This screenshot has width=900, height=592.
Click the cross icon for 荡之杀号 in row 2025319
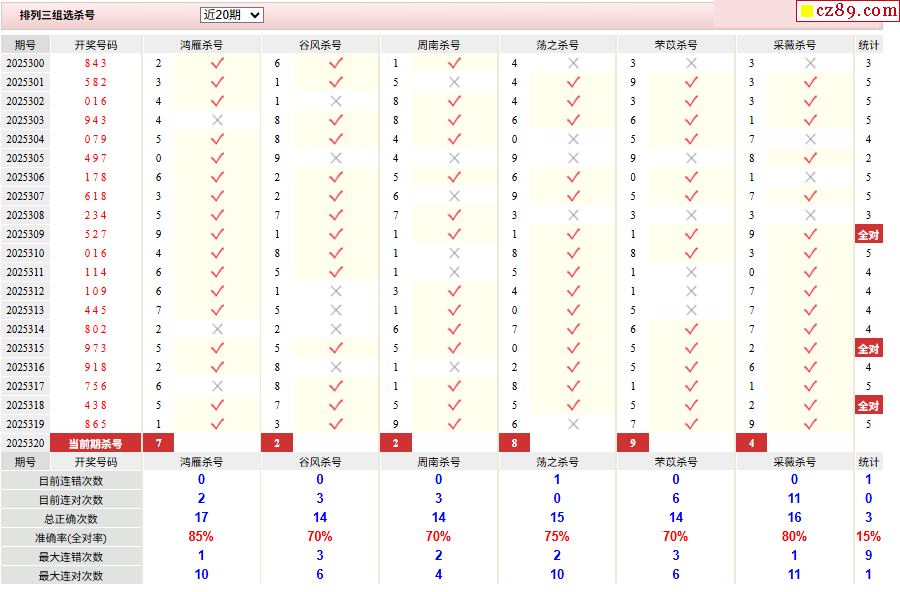(x=573, y=424)
